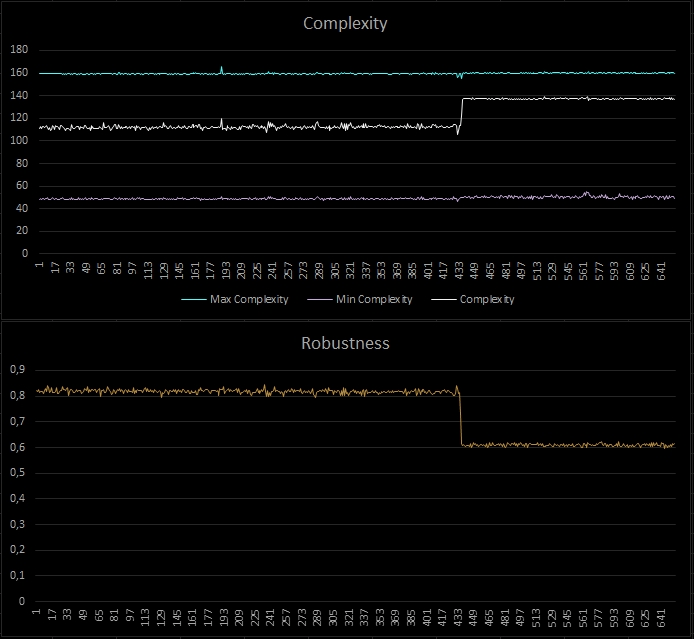Click the 180 label on Complexity's vertical axis
694x639 pixels.
coord(19,49)
